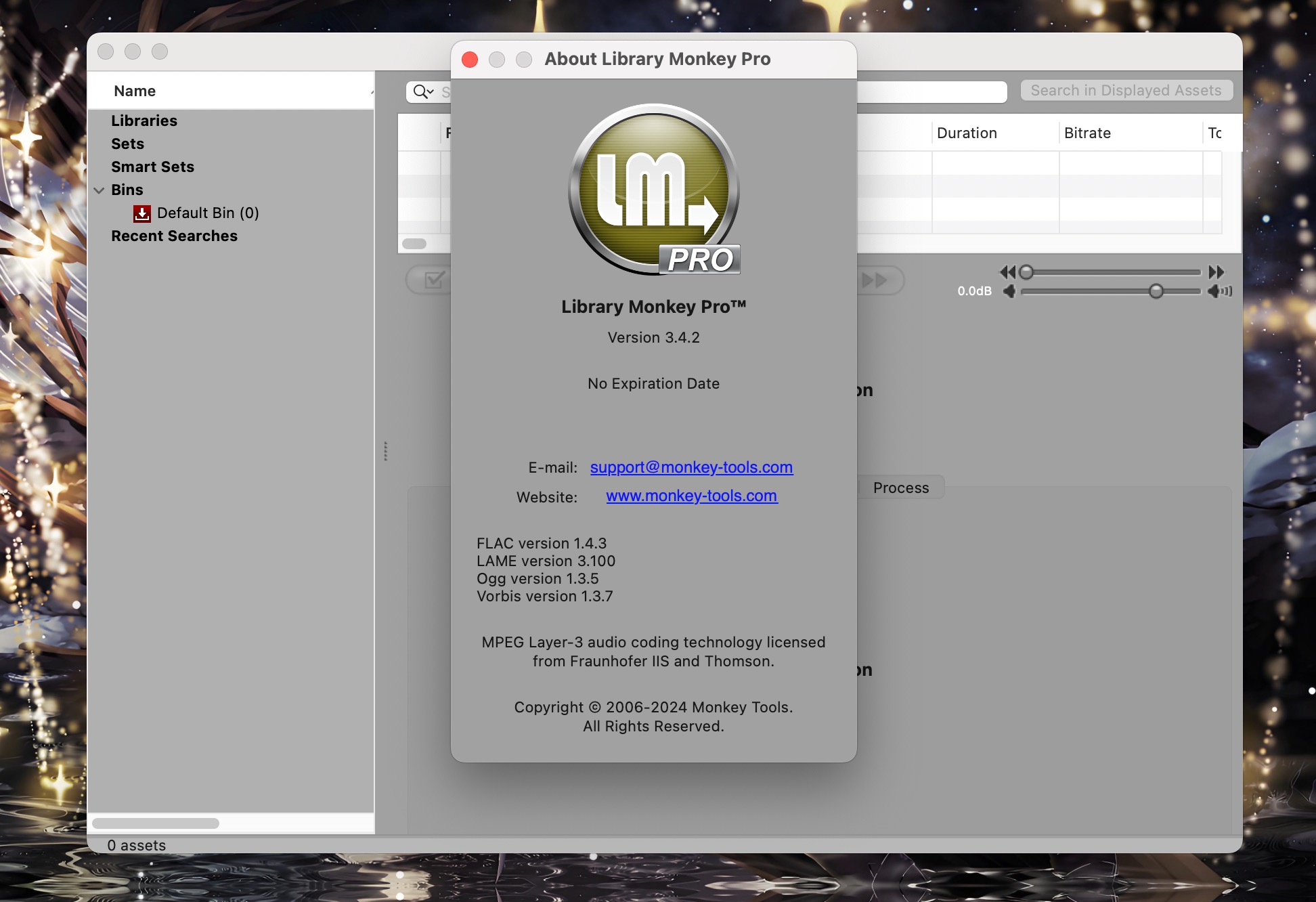This screenshot has width=1316, height=902.
Task: Open the search magnifier dropdown
Action: [424, 91]
